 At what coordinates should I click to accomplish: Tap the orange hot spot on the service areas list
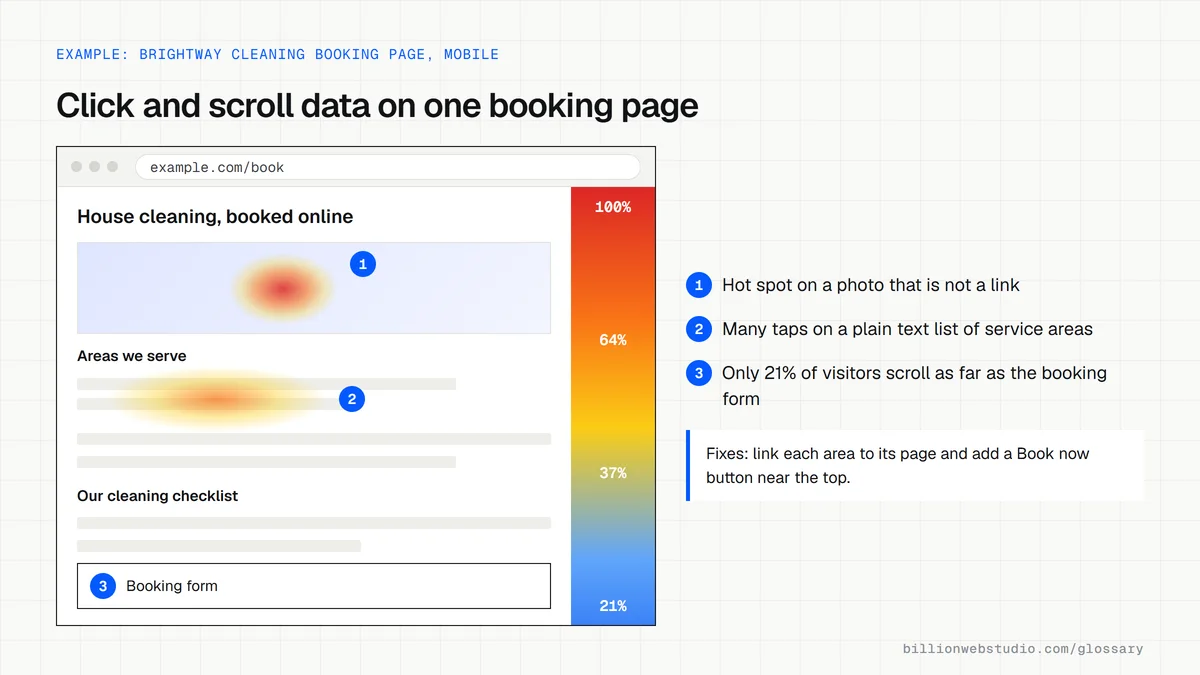pos(216,400)
